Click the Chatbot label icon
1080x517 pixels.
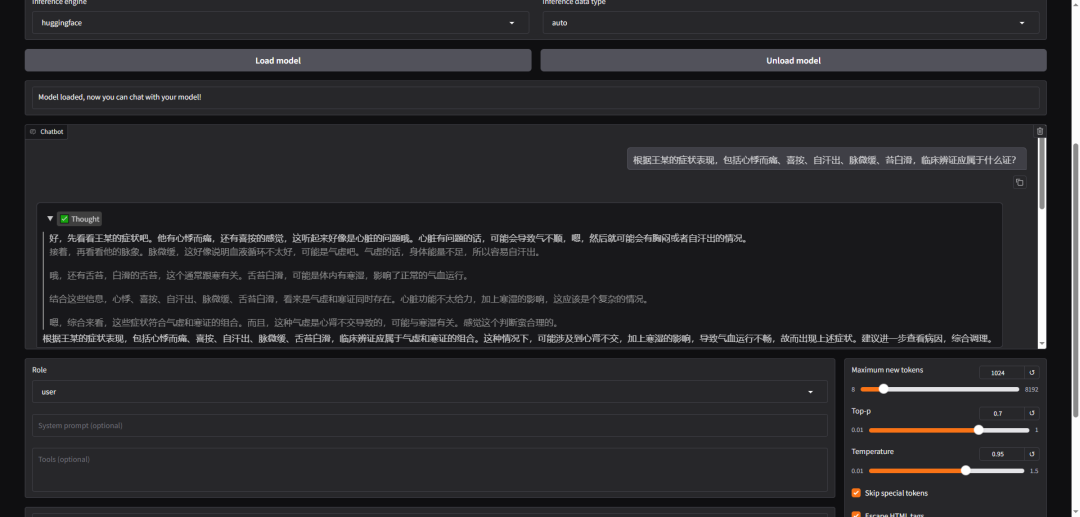coord(33,131)
